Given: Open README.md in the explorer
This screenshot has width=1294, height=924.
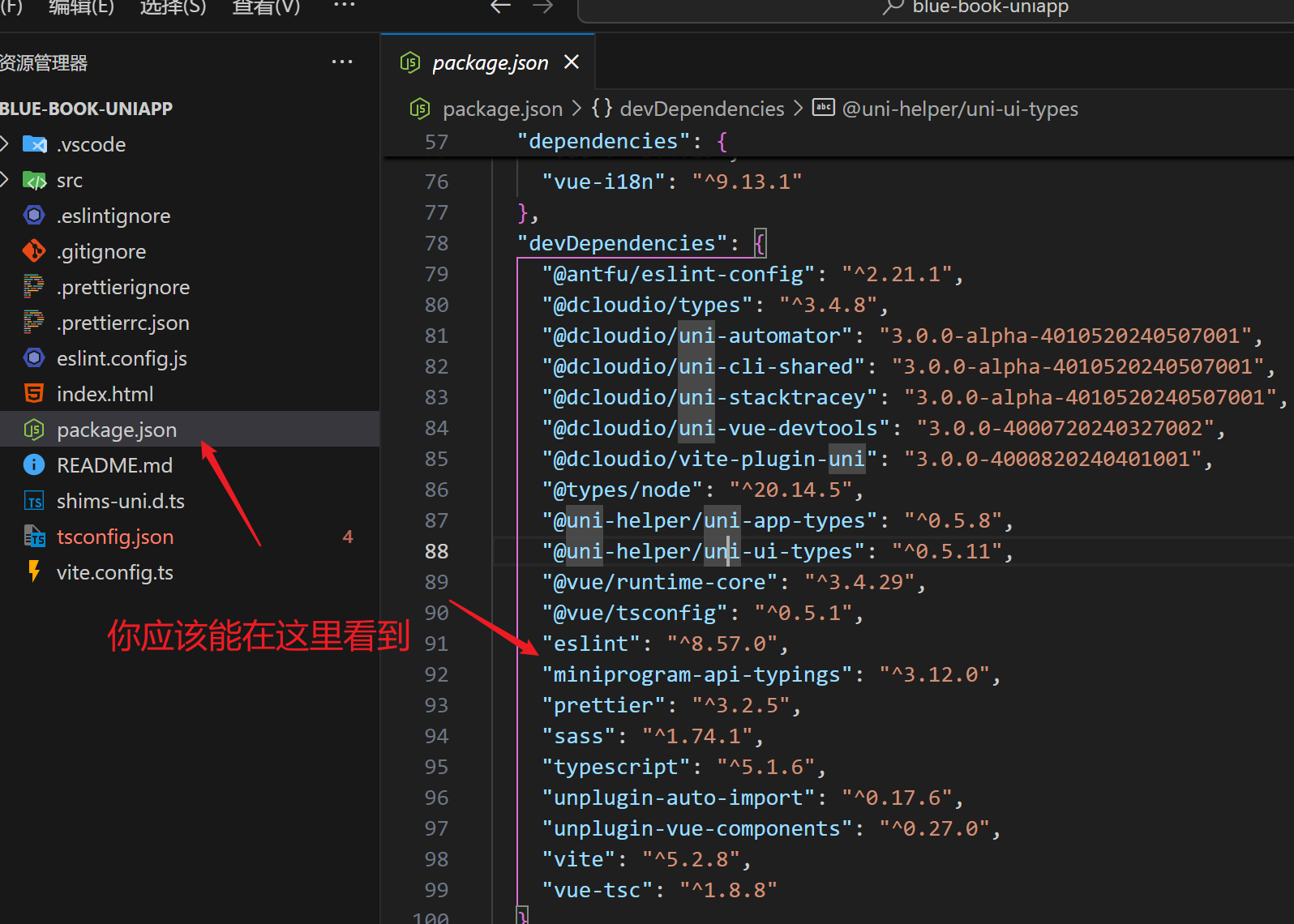Looking at the screenshot, I should click(114, 465).
